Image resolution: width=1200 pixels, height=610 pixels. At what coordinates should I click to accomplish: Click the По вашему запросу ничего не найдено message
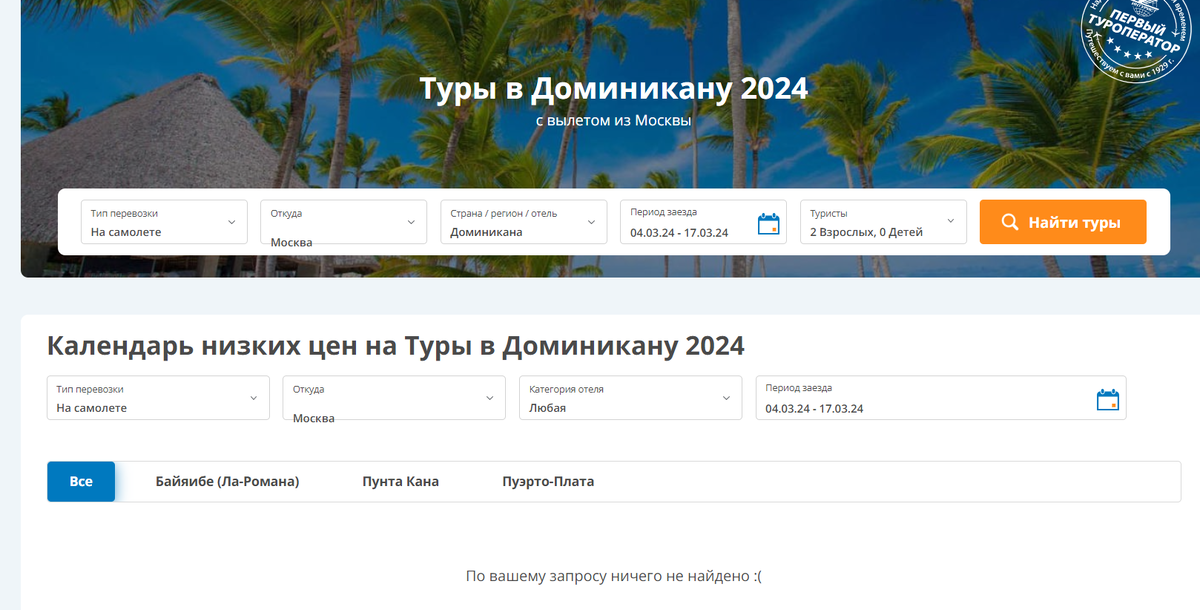click(614, 576)
